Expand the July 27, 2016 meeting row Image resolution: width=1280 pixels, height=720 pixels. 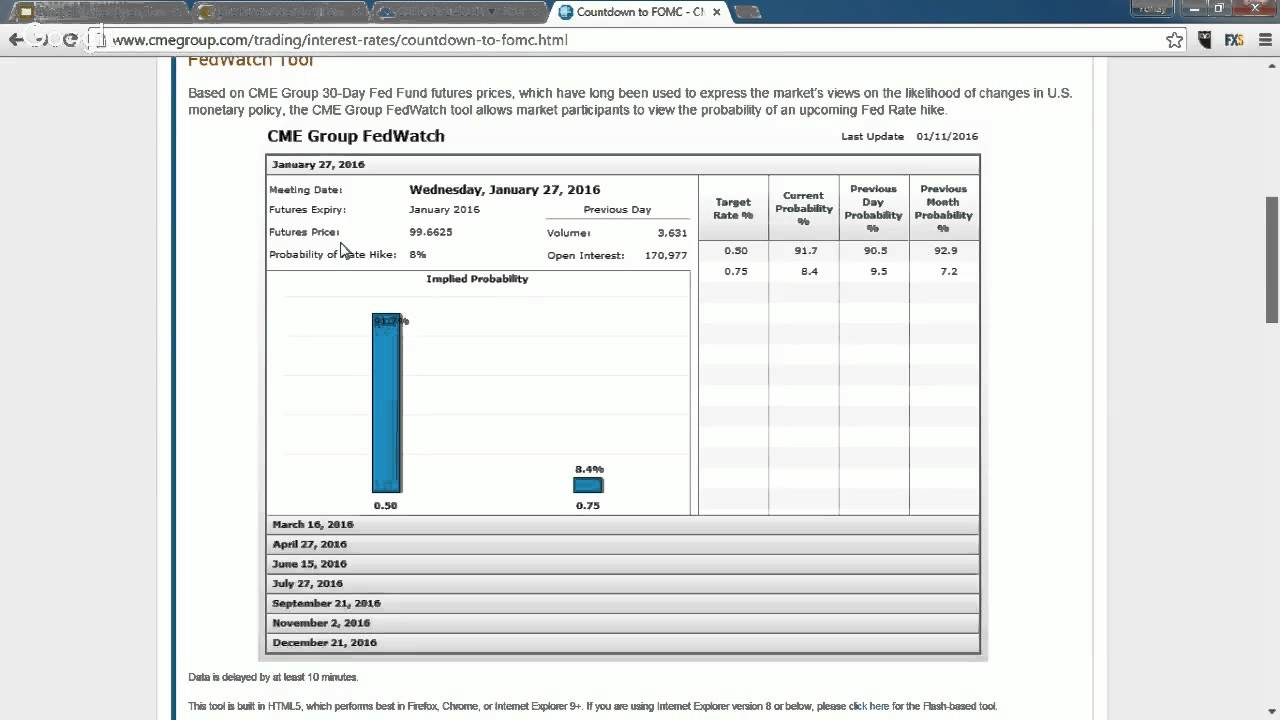click(x=622, y=583)
